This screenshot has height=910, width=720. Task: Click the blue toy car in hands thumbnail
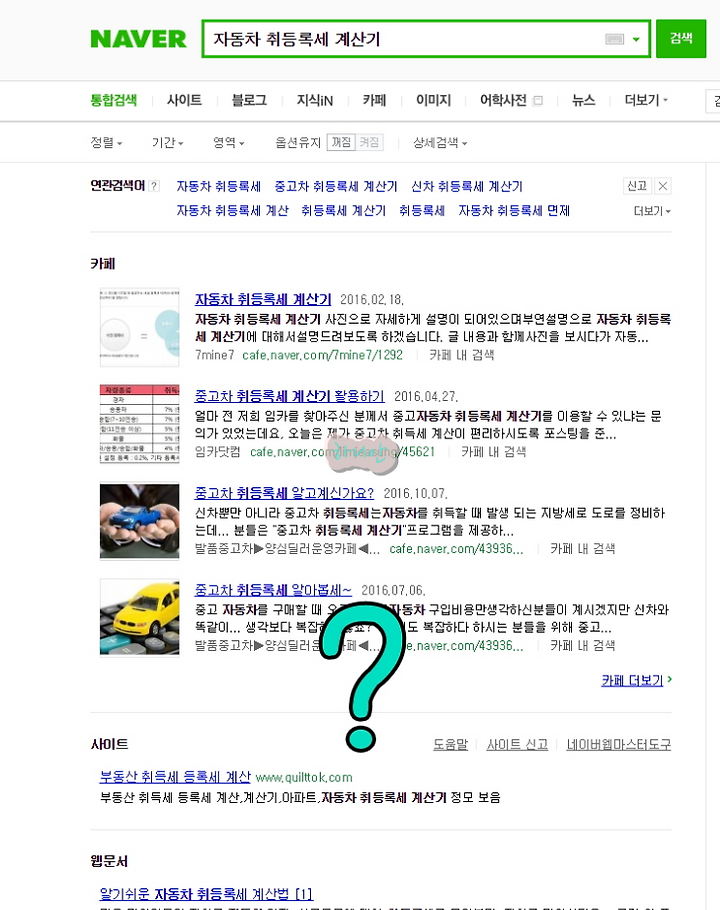[139, 521]
